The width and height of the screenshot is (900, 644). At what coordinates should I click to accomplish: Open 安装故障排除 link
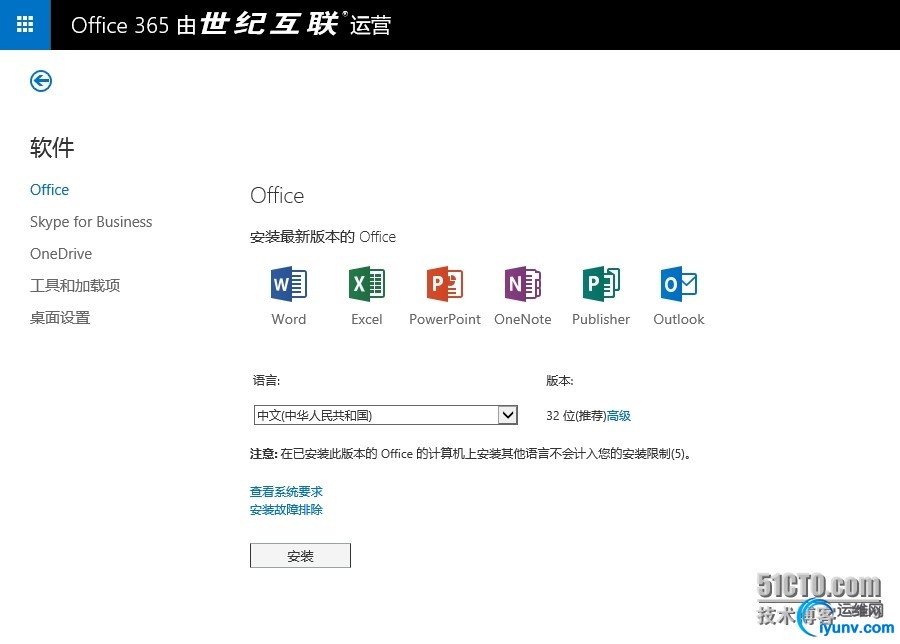[x=286, y=510]
